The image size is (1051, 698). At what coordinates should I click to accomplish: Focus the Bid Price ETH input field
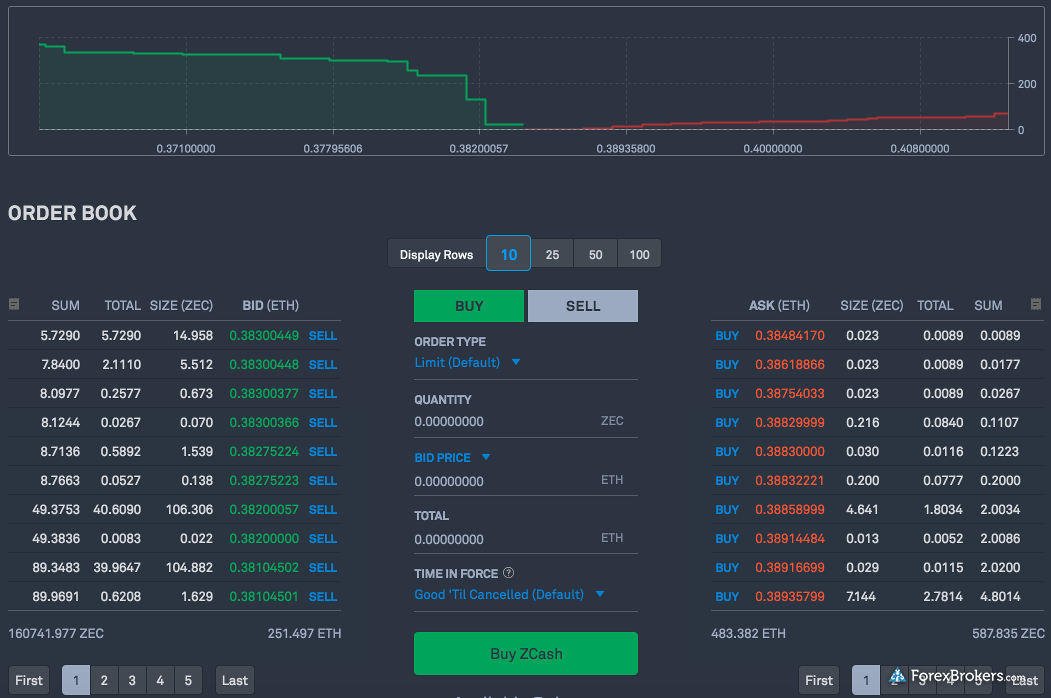(526, 481)
